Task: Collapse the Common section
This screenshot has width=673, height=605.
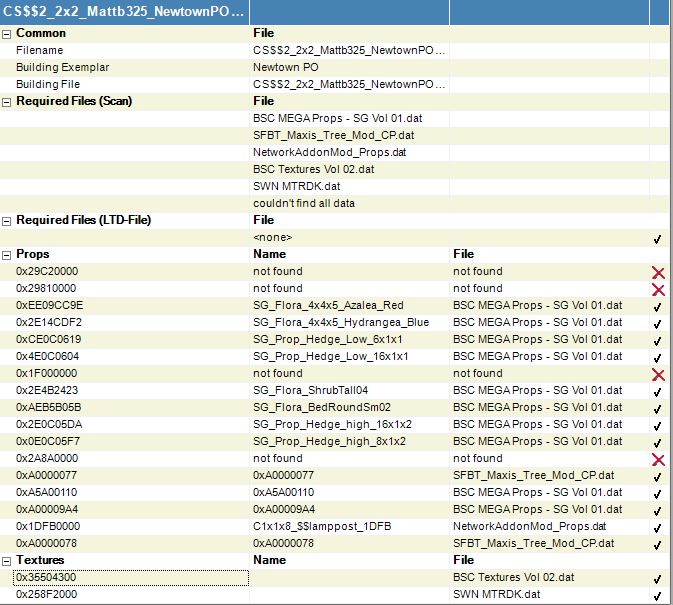Action: coord(6,34)
